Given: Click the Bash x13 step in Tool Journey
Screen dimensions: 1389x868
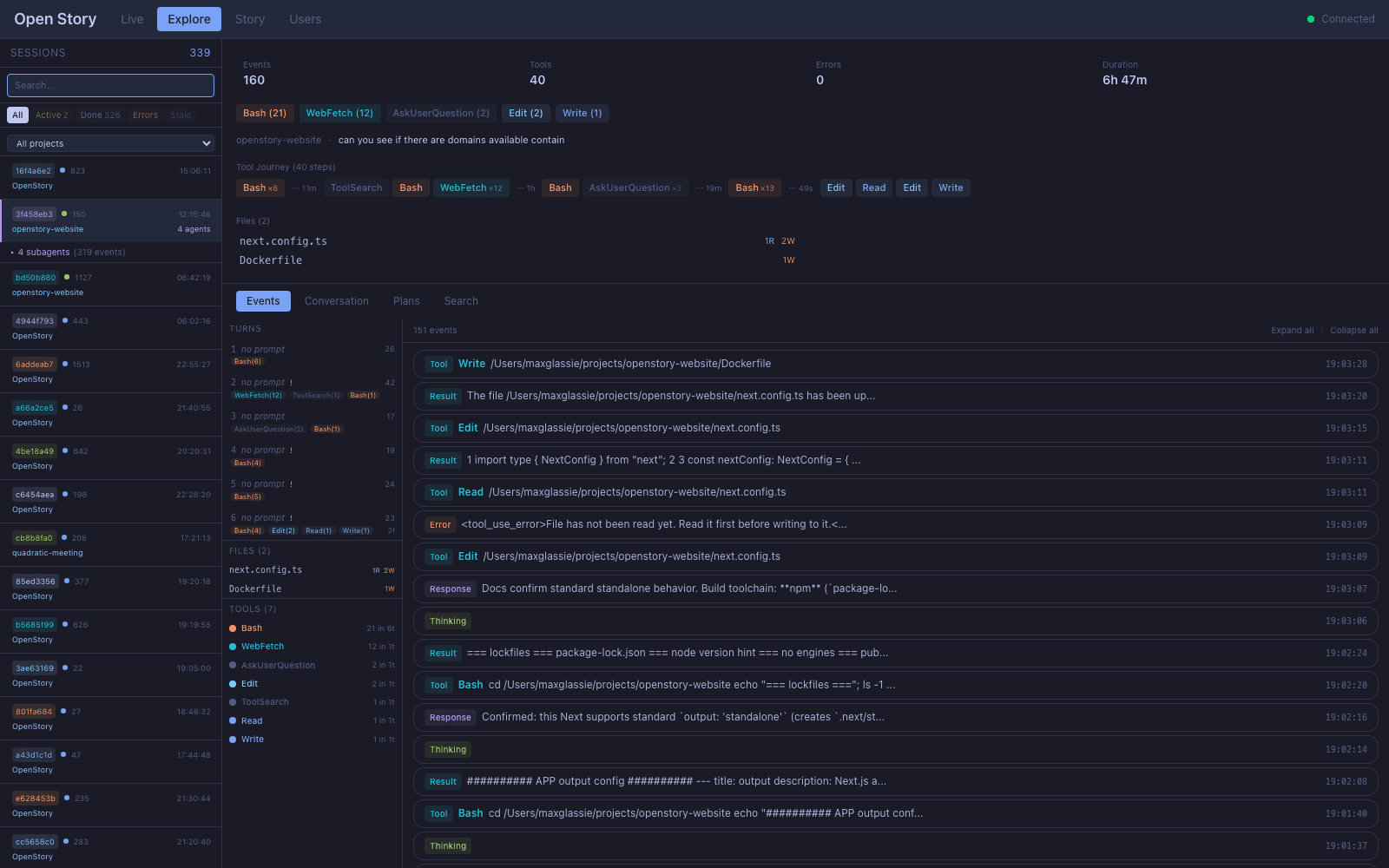Looking at the screenshot, I should point(755,188).
